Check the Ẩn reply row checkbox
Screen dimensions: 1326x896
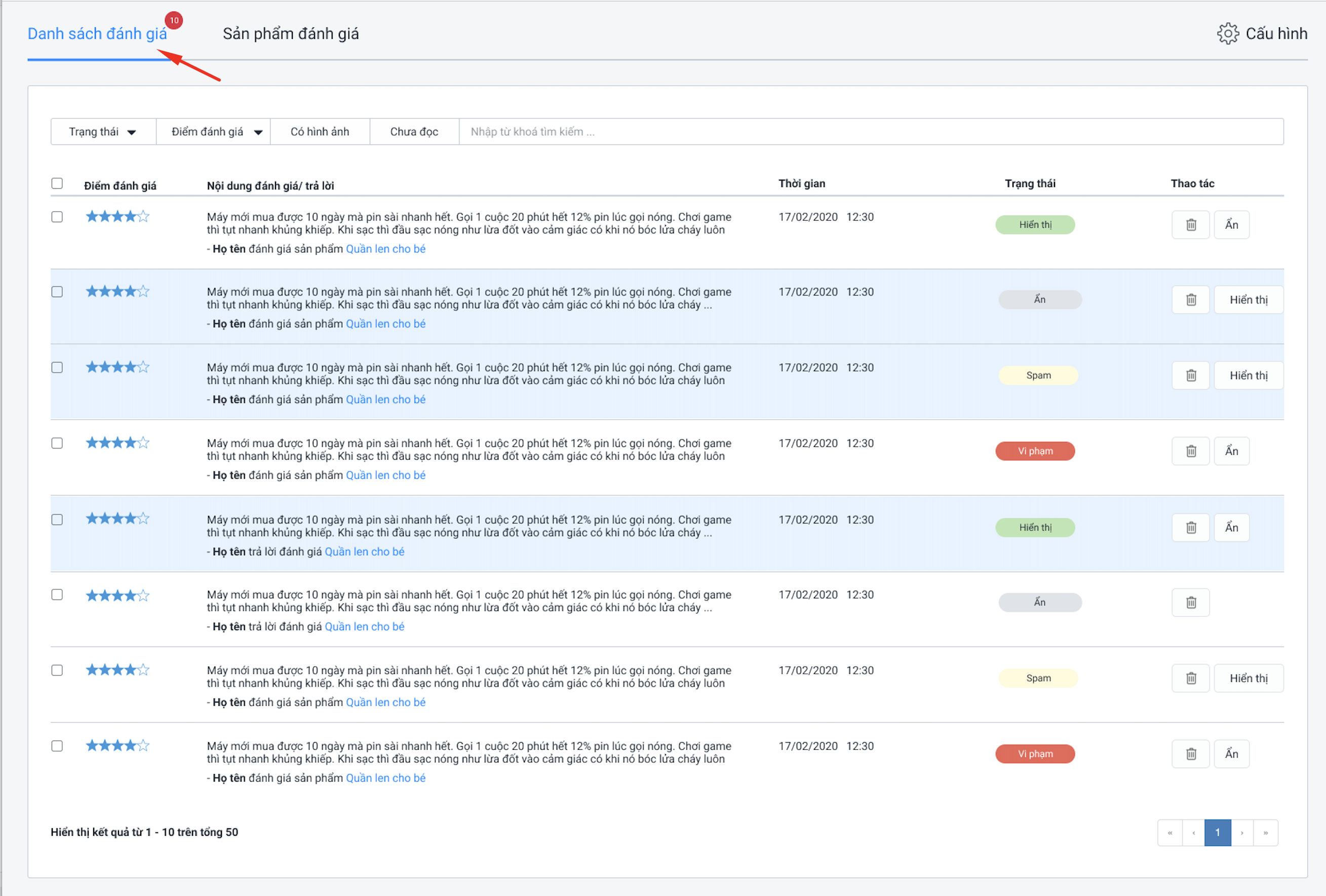[x=57, y=594]
